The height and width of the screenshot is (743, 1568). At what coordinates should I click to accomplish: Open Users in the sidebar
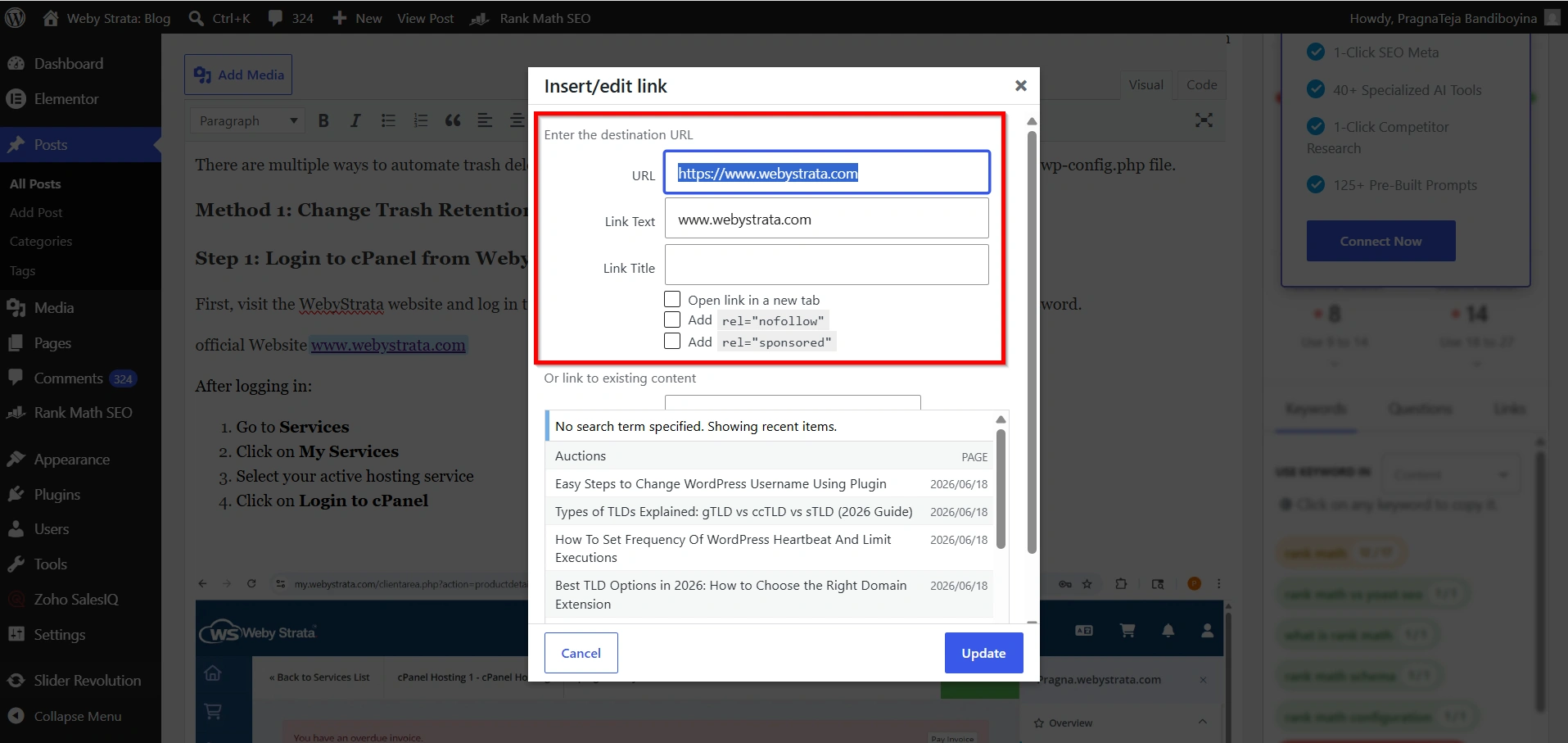[x=52, y=529]
